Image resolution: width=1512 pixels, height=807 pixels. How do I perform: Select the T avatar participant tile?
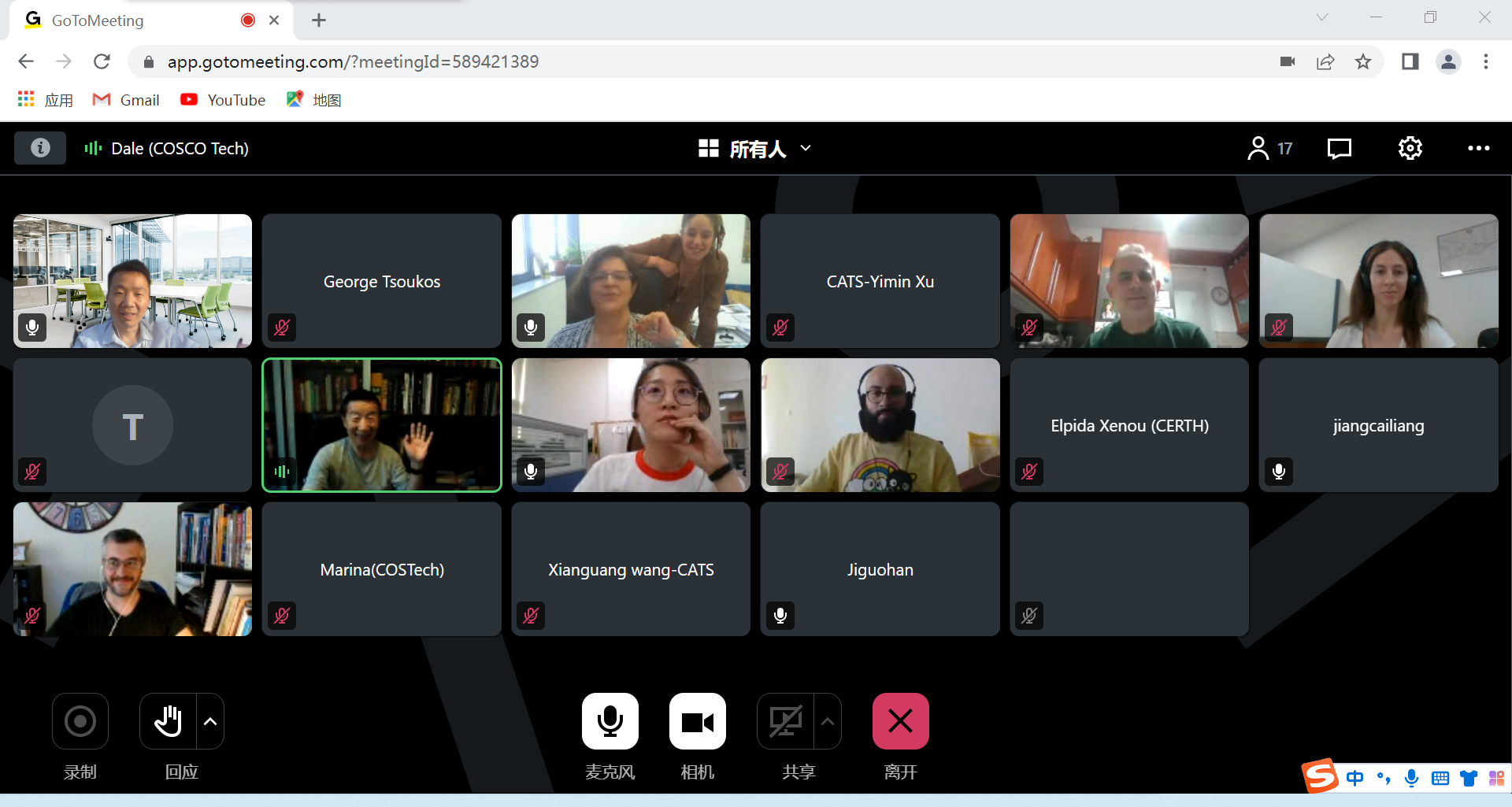point(132,425)
